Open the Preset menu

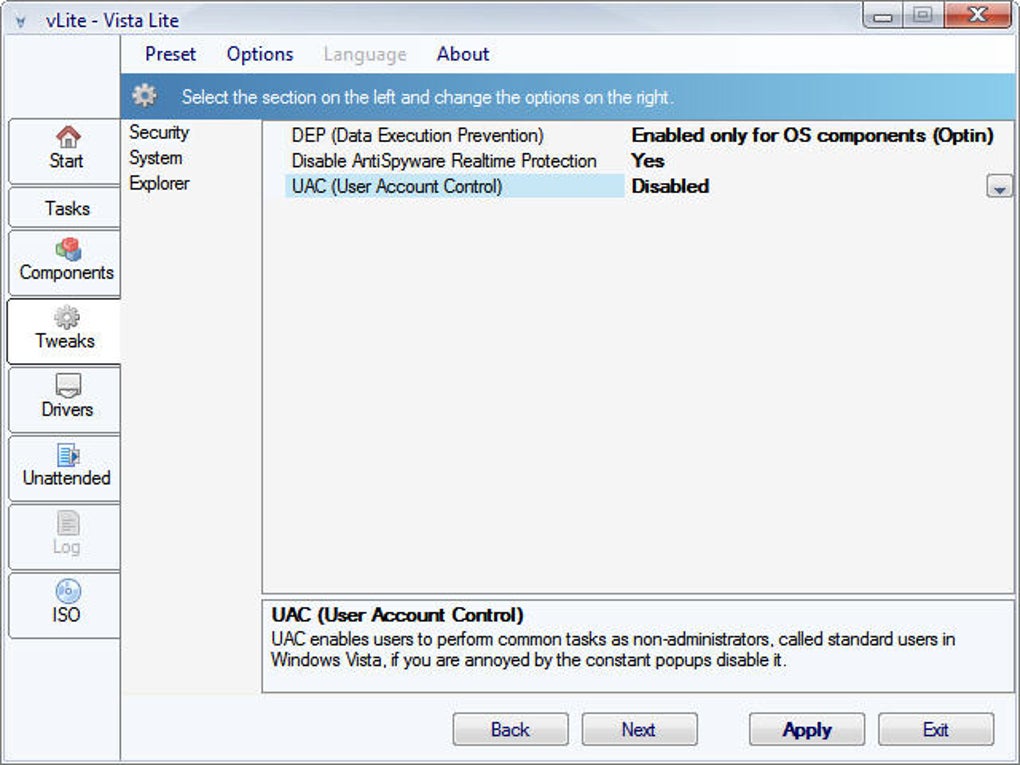170,54
